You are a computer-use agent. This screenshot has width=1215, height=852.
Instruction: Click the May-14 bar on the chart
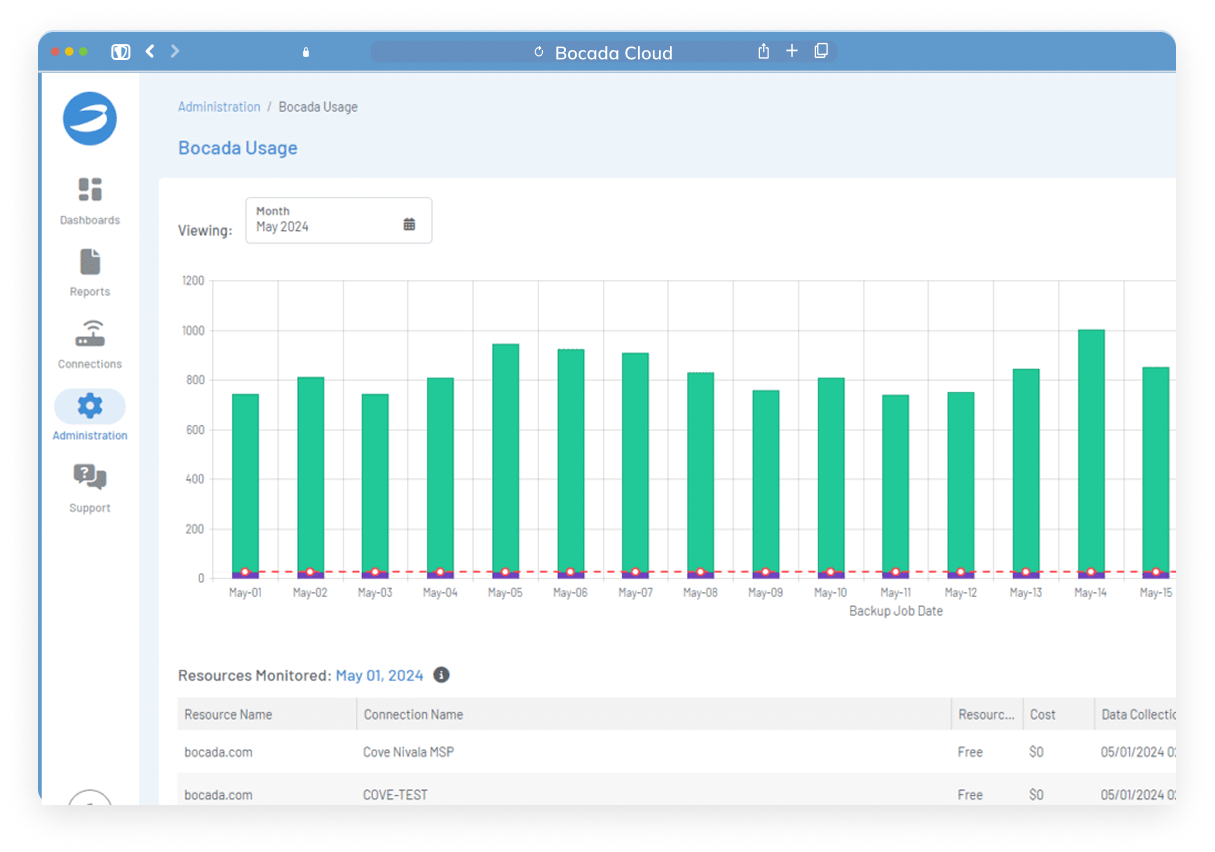click(1090, 450)
